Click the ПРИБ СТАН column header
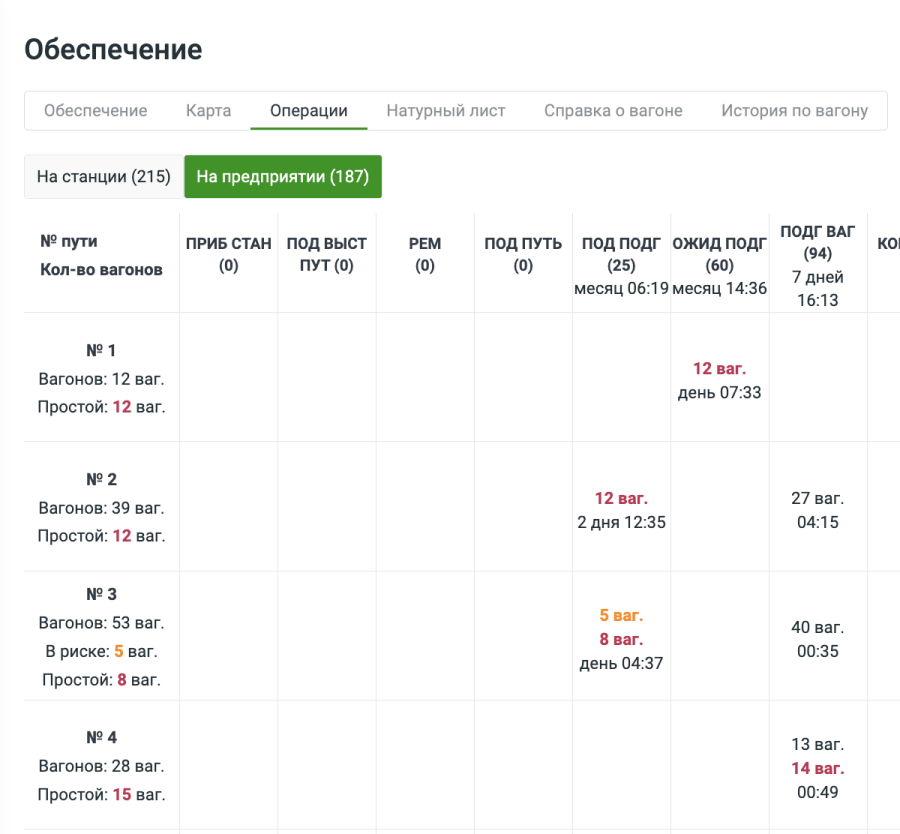 point(229,254)
